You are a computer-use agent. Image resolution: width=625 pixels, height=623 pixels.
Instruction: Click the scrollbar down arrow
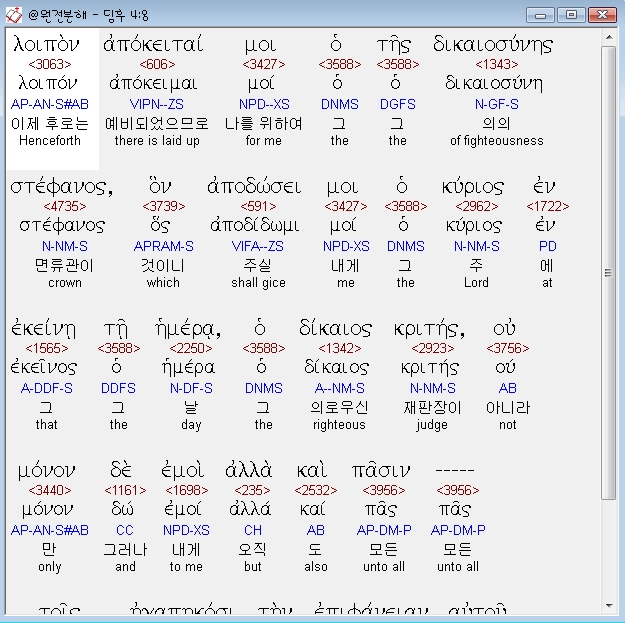tap(609, 605)
